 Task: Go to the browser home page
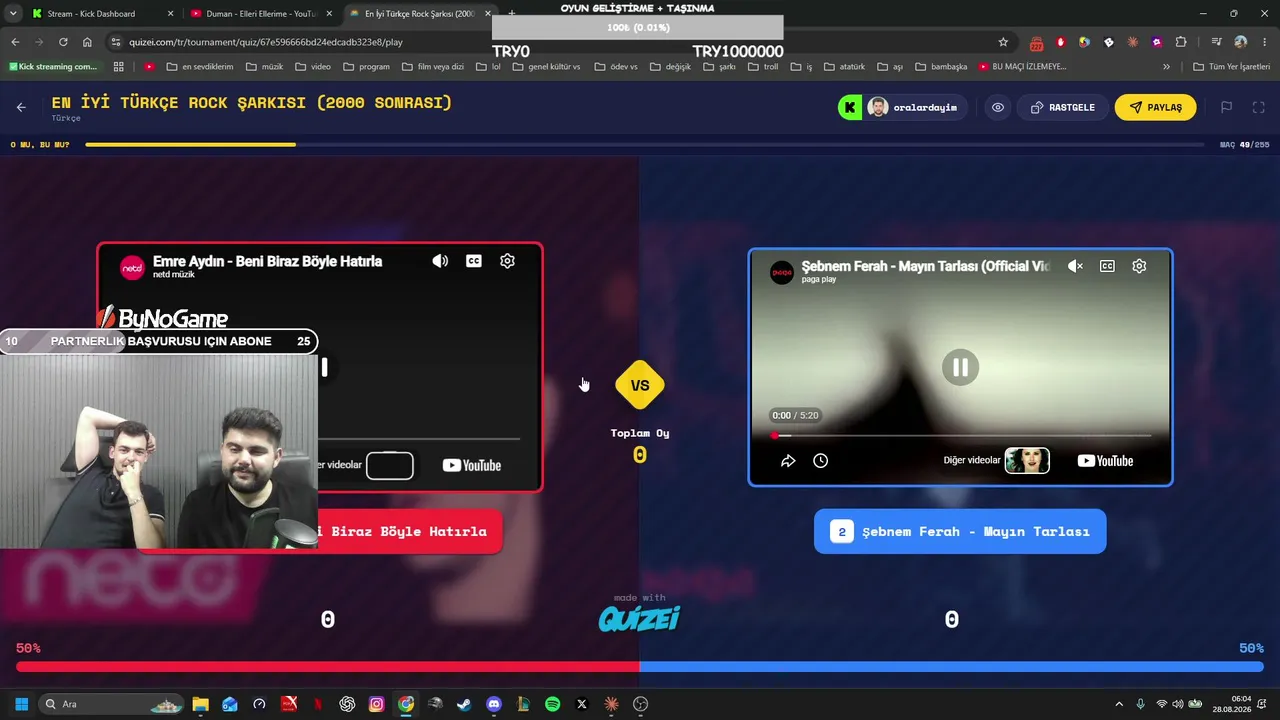pyautogui.click(x=87, y=42)
